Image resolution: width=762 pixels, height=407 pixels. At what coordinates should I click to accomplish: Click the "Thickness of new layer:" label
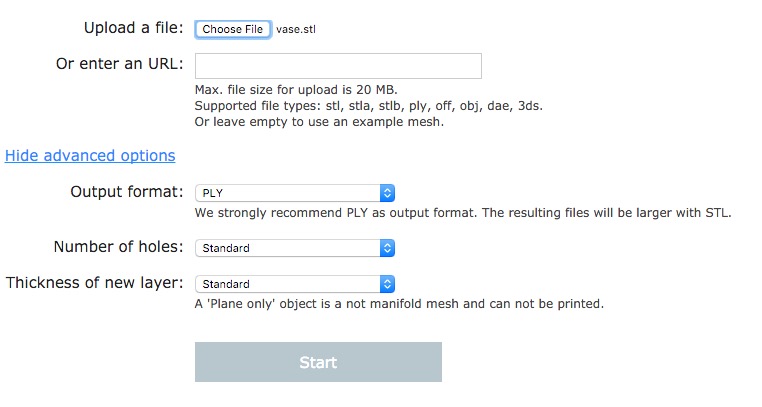(95, 283)
